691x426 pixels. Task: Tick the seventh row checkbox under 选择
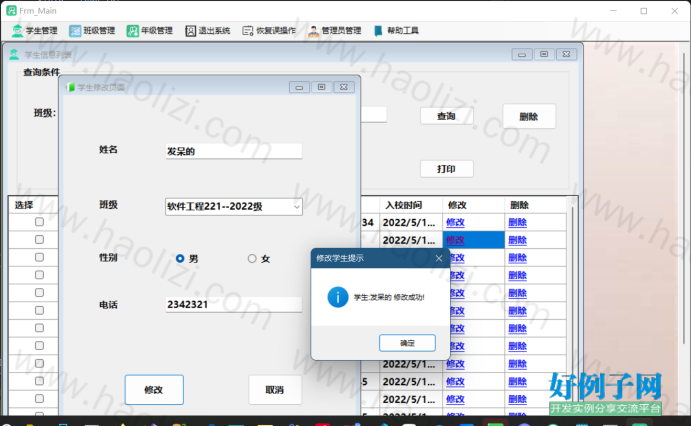39,328
